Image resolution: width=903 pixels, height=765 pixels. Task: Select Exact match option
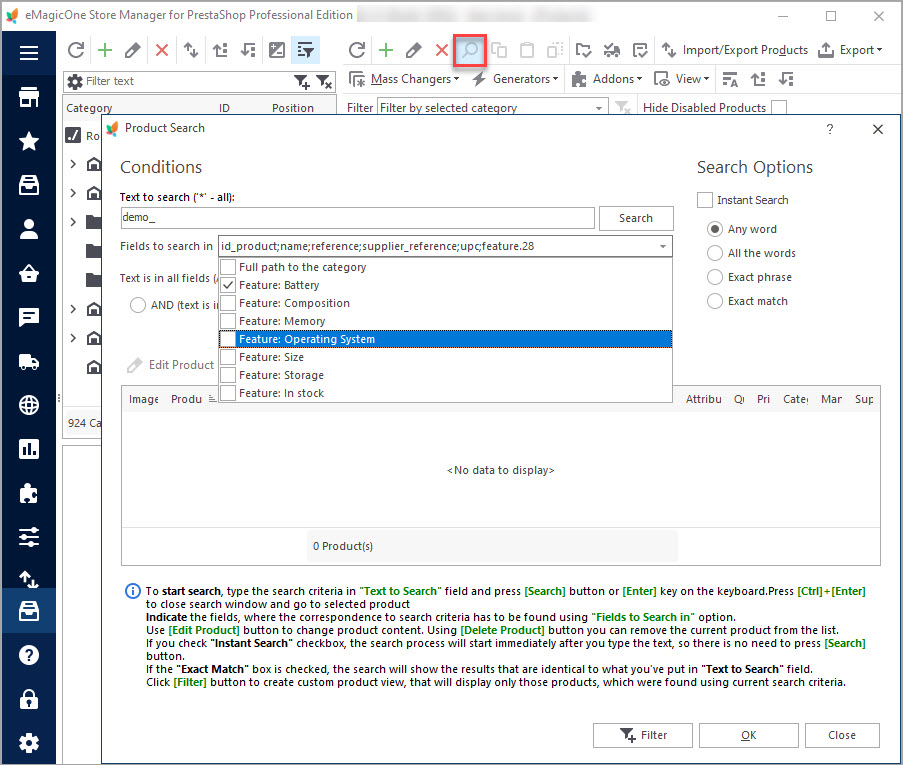715,301
